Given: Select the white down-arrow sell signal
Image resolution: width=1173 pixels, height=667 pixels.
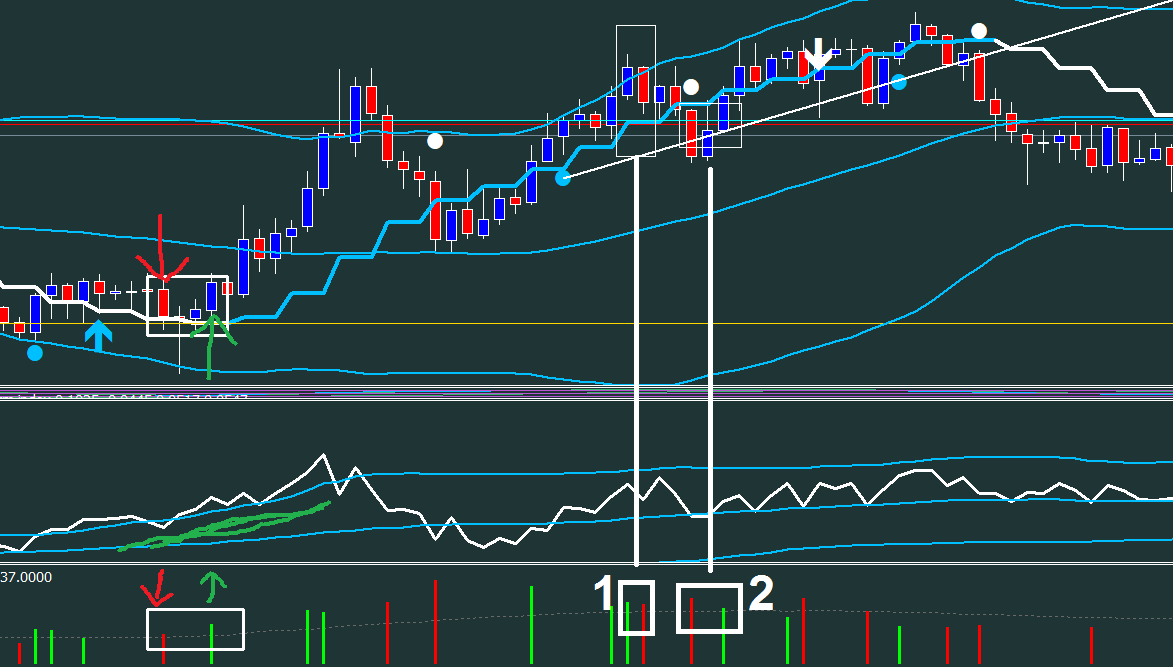Looking at the screenshot, I should [818, 54].
